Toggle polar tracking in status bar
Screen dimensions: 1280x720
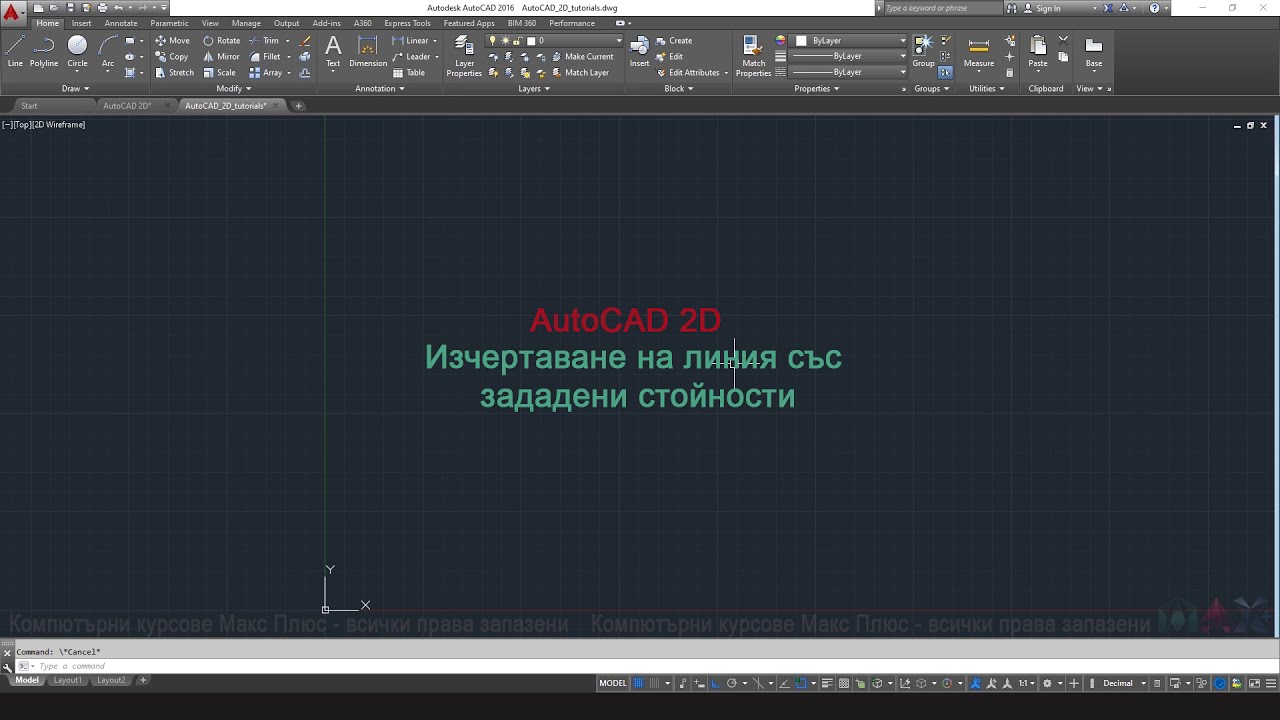732,684
